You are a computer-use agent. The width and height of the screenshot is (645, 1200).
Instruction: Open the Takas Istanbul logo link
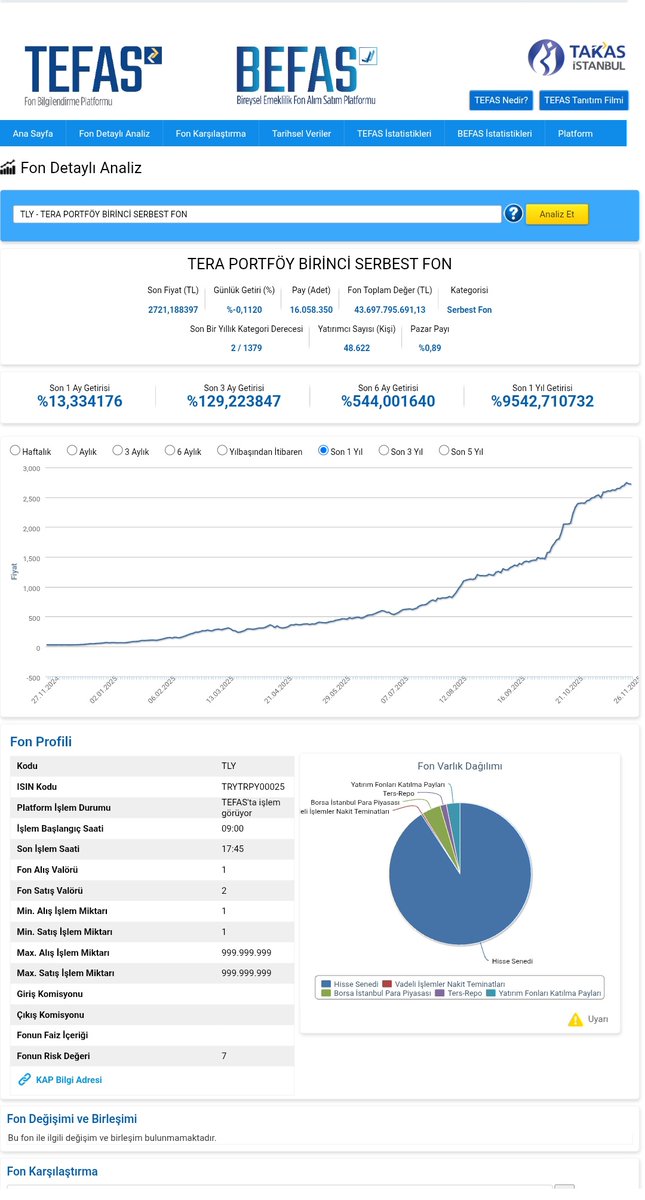click(x=577, y=58)
